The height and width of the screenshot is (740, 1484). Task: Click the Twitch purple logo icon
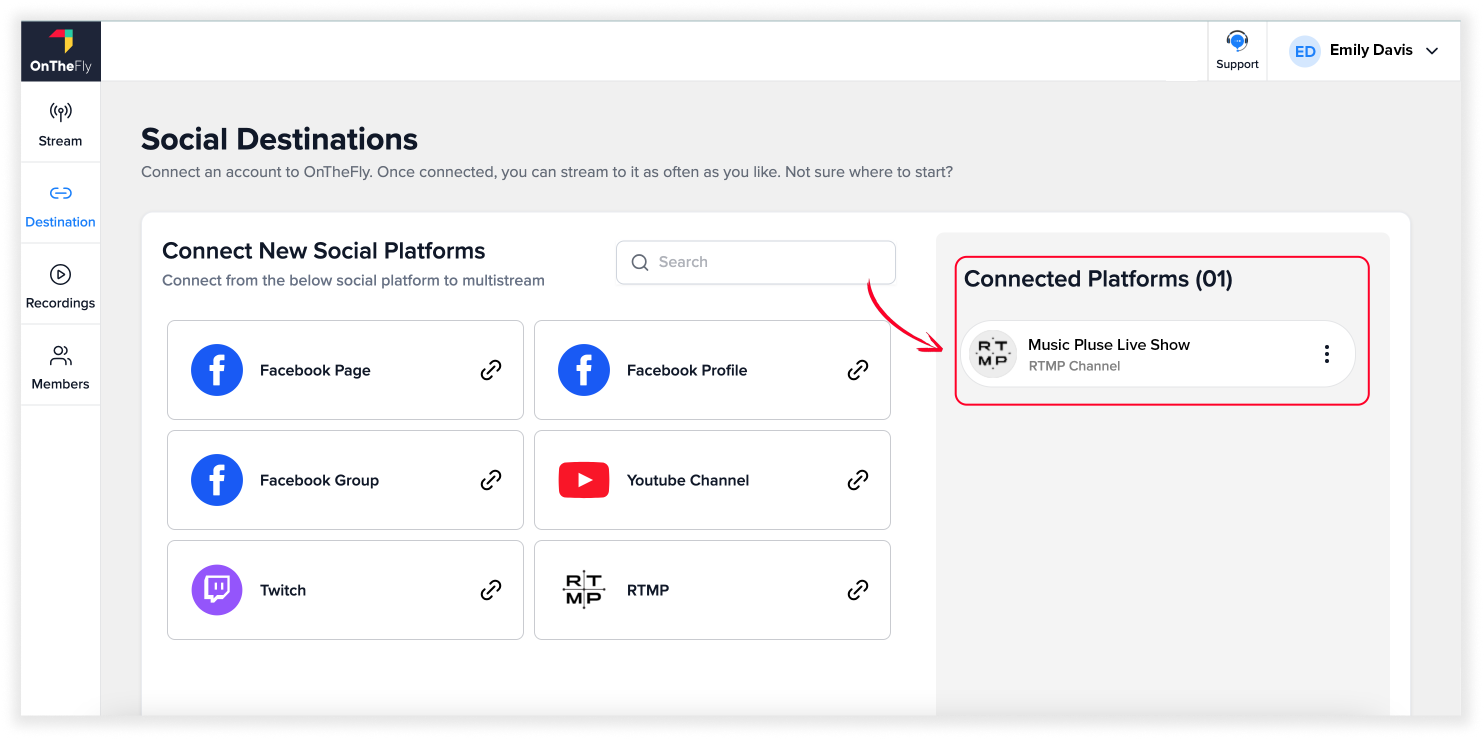click(217, 590)
